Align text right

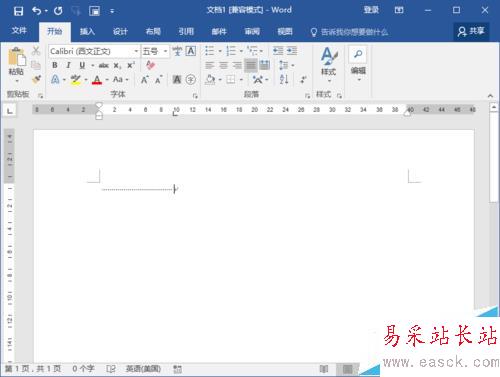click(237, 65)
